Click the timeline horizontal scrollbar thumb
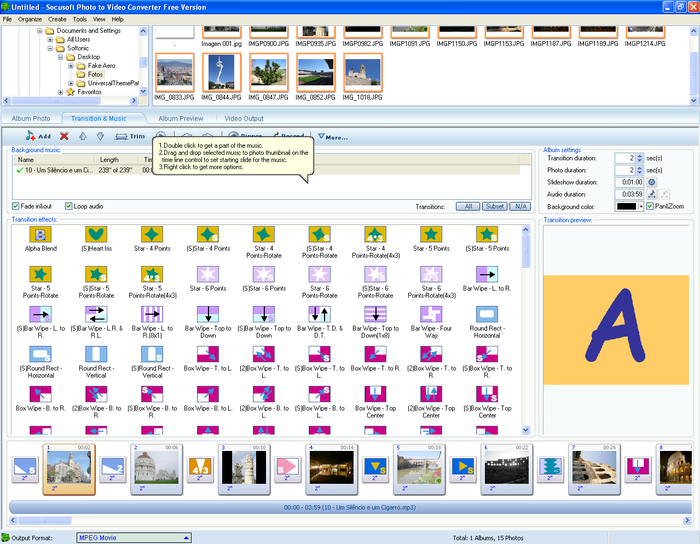The height and width of the screenshot is (544, 700). coord(45,520)
